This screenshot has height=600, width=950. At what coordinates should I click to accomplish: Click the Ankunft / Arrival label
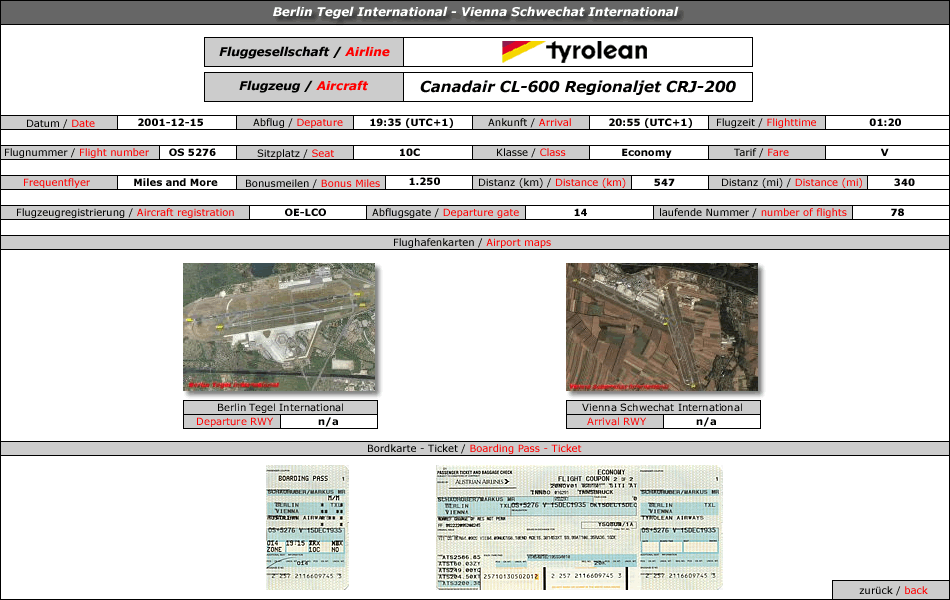pos(530,122)
